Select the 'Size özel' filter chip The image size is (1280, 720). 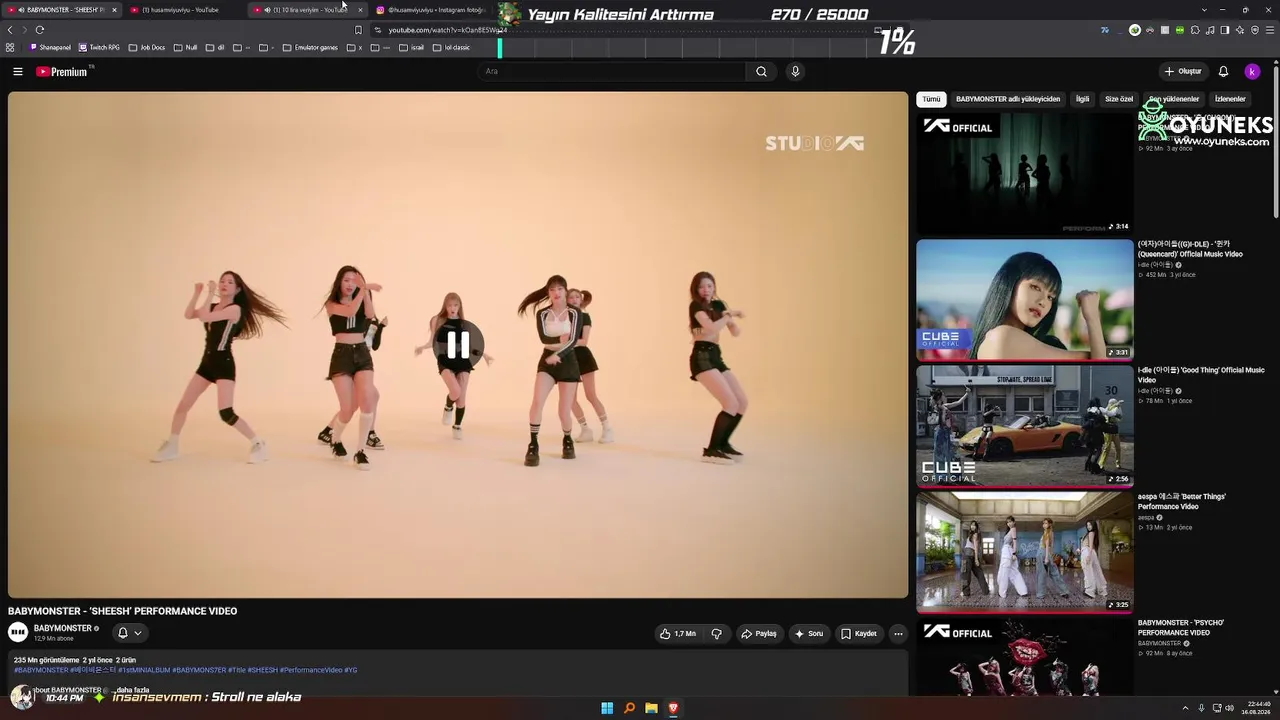click(x=1119, y=99)
